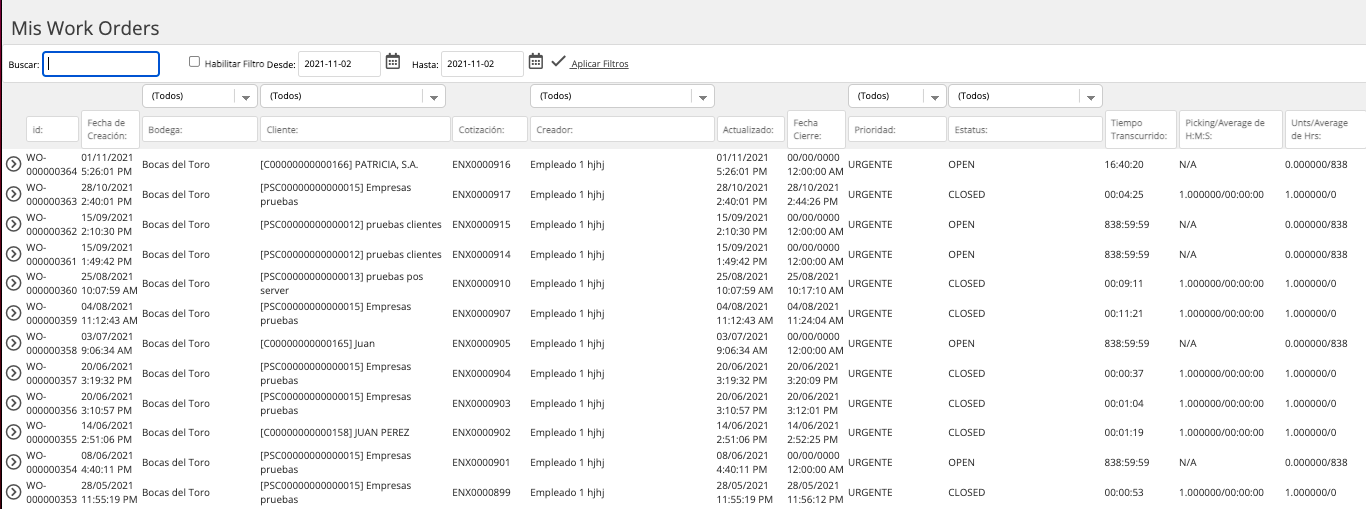The image size is (1366, 509).
Task: Click the Tiempo Transcurrido column header
Action: [x=1140, y=129]
